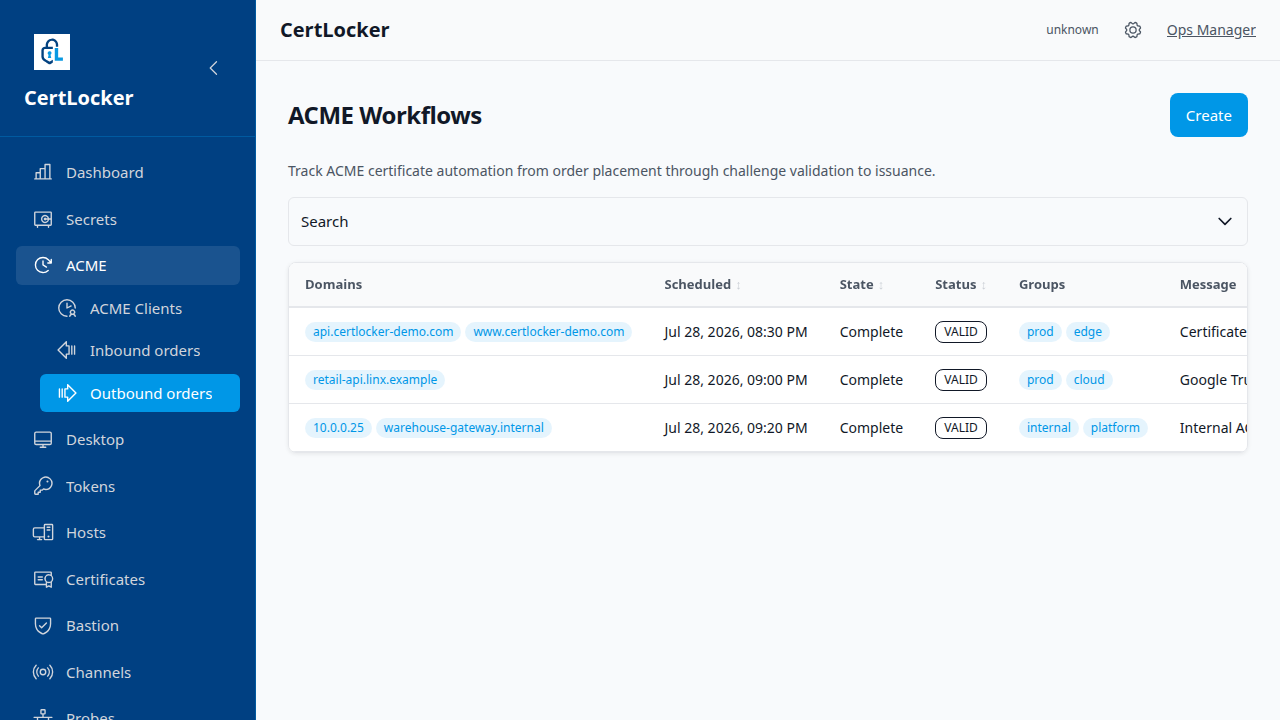The height and width of the screenshot is (720, 1280).
Task: Click the Outbound orders arrow icon
Action: (x=67, y=393)
